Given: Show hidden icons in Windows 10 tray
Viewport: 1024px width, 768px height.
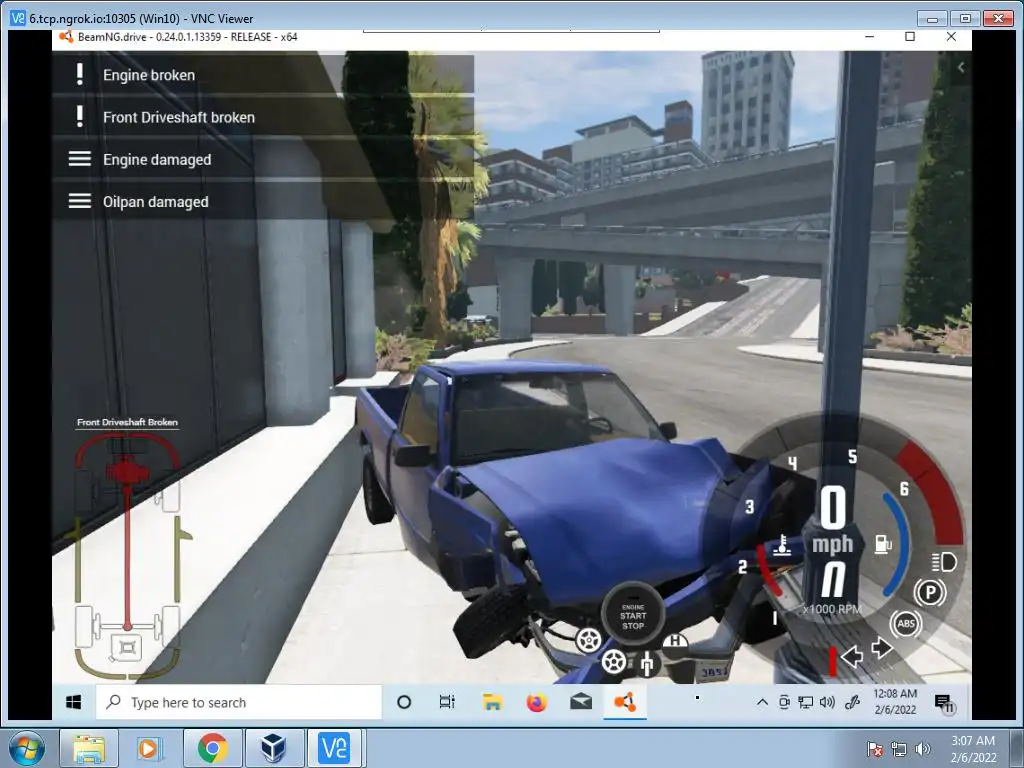Looking at the screenshot, I should 762,702.
